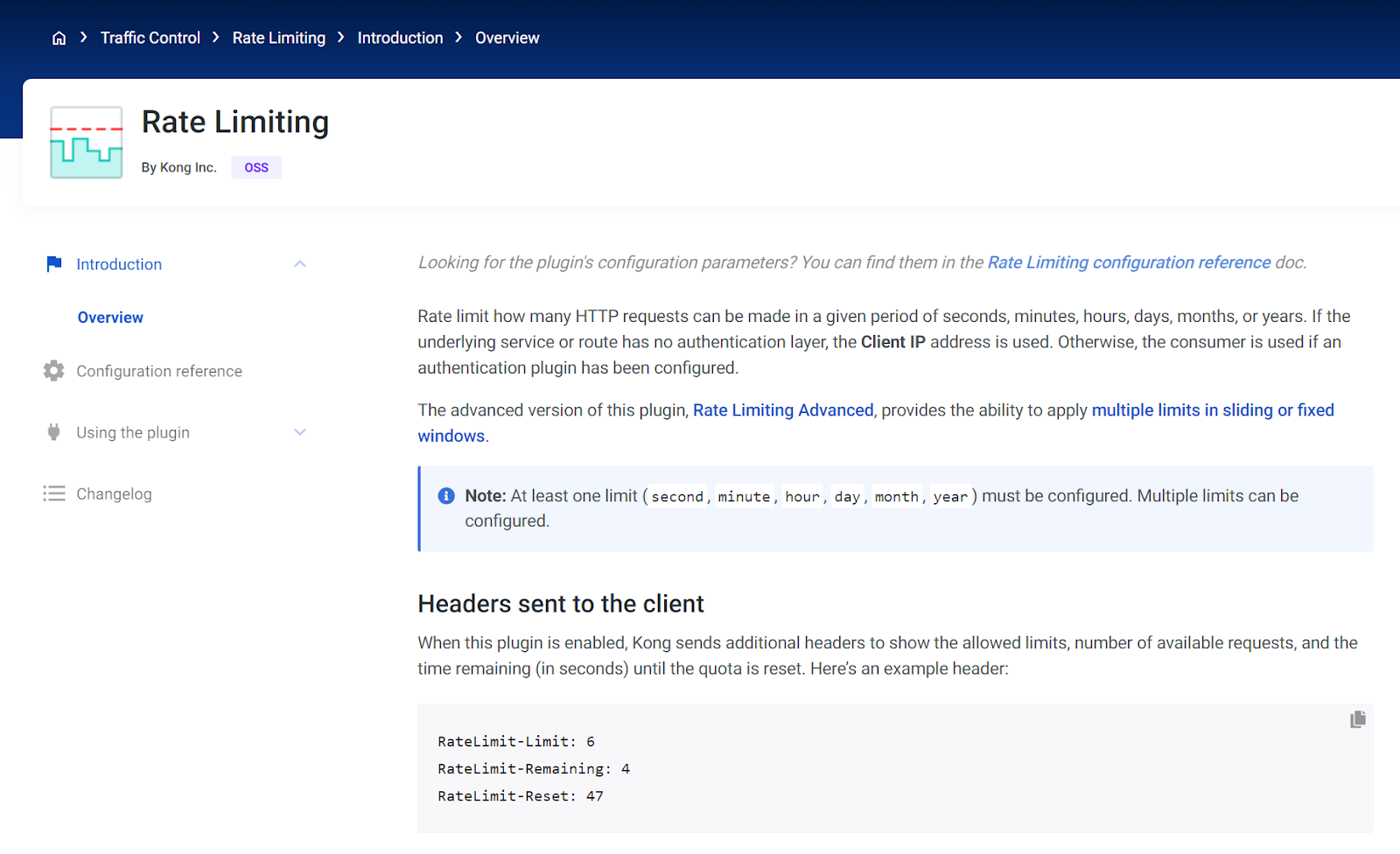Open the Traffic Control breadcrumb
Screen dimensions: 1400x854
pos(150,38)
